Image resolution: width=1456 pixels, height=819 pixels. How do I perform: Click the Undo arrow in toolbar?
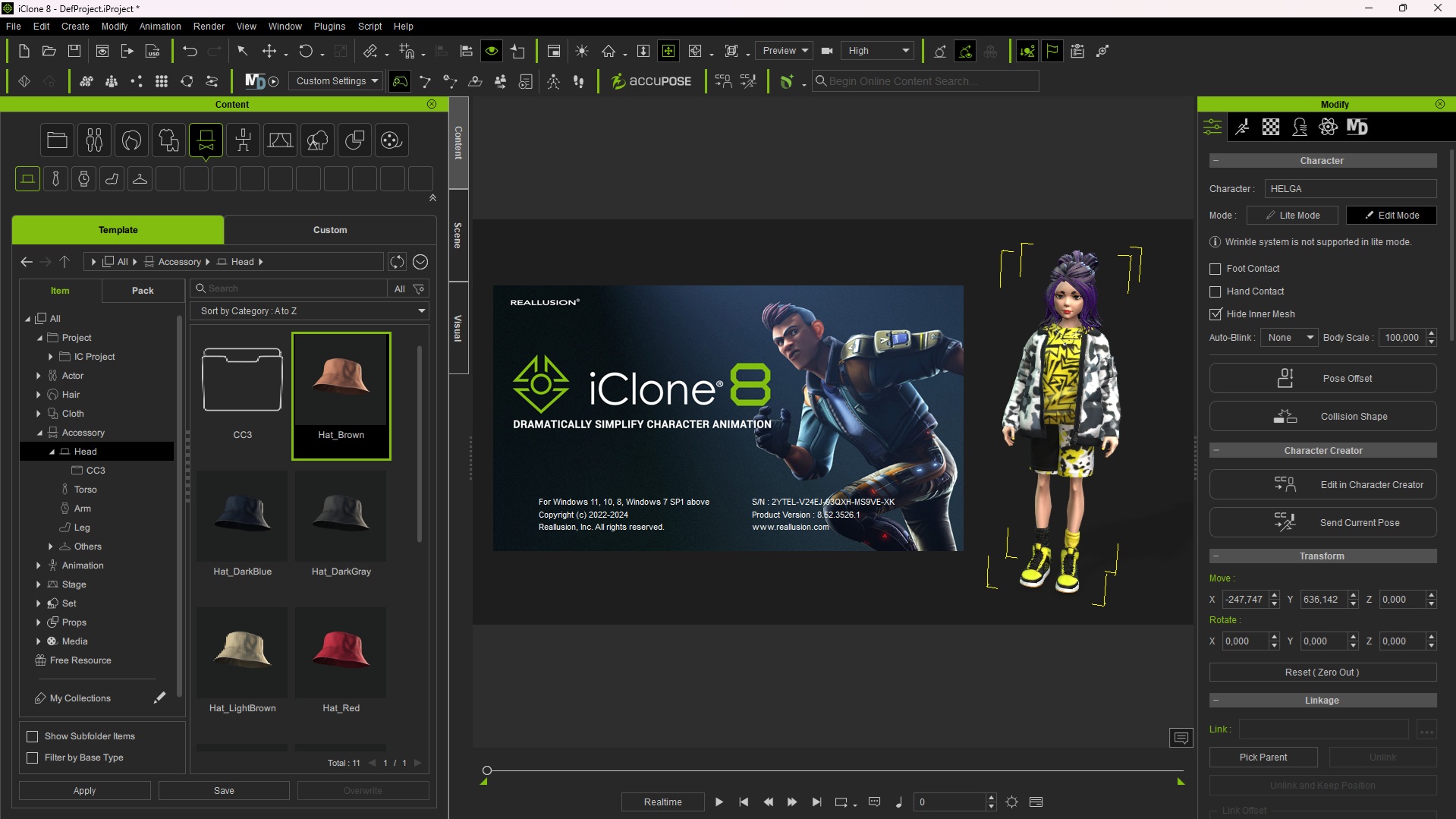[x=190, y=51]
